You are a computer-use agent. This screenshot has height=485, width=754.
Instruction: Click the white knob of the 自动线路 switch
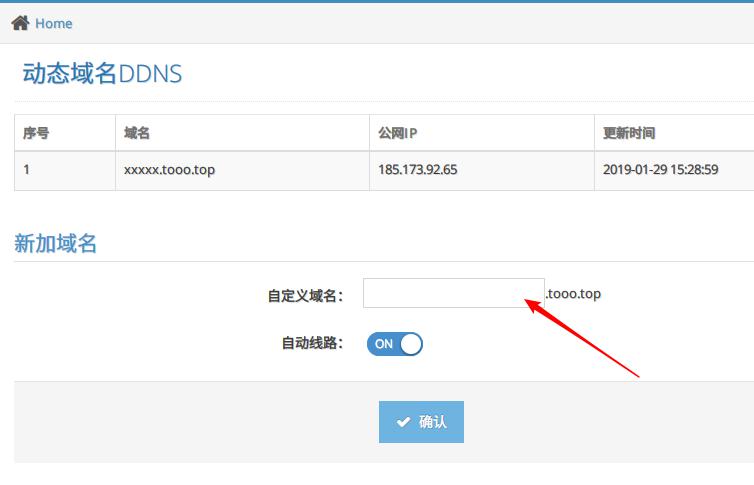410,344
